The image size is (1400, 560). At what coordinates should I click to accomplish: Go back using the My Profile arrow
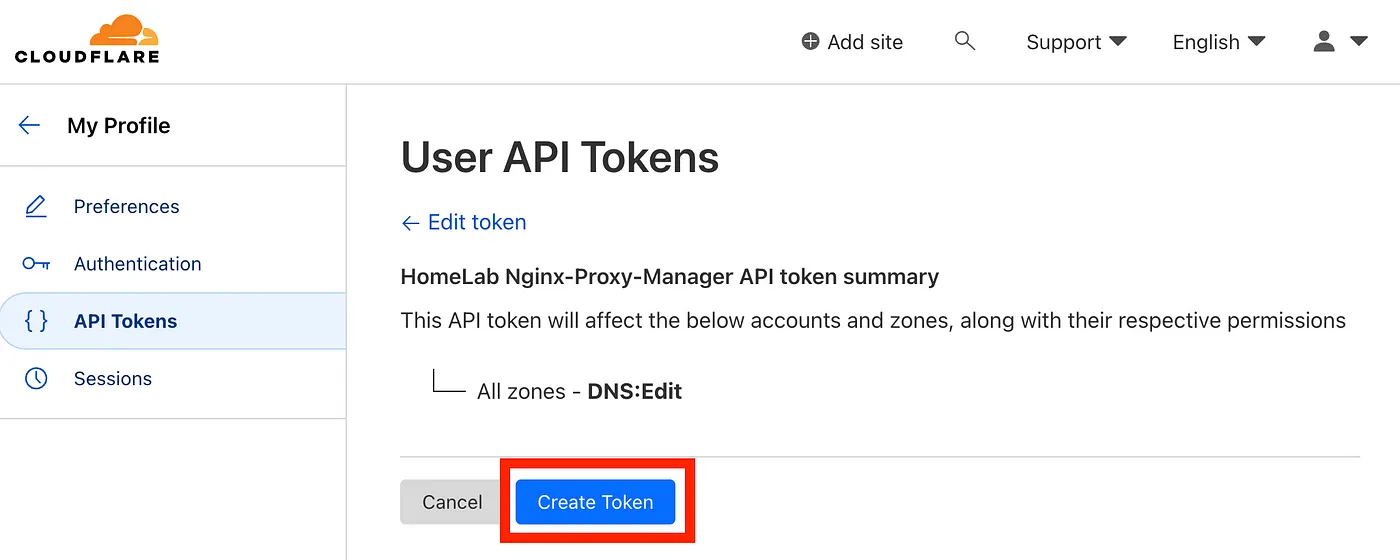point(29,125)
